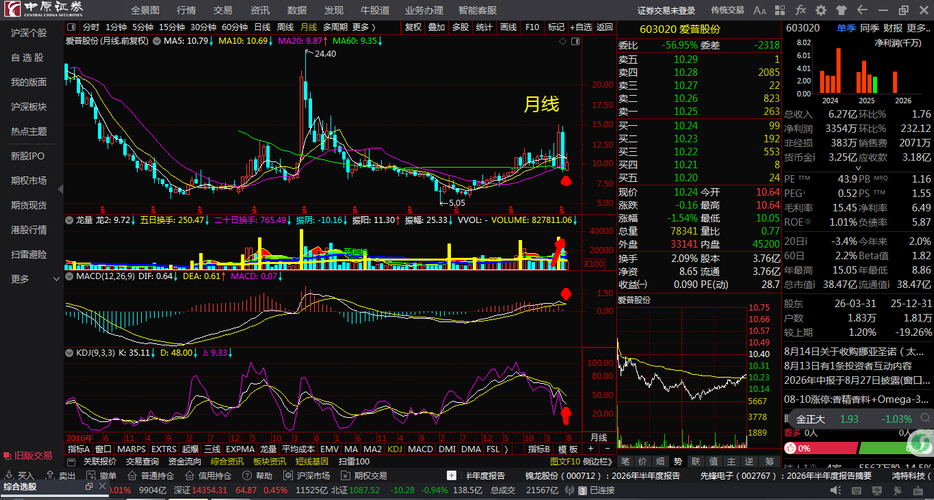Click the 帮助 help question icon

[246, 476]
